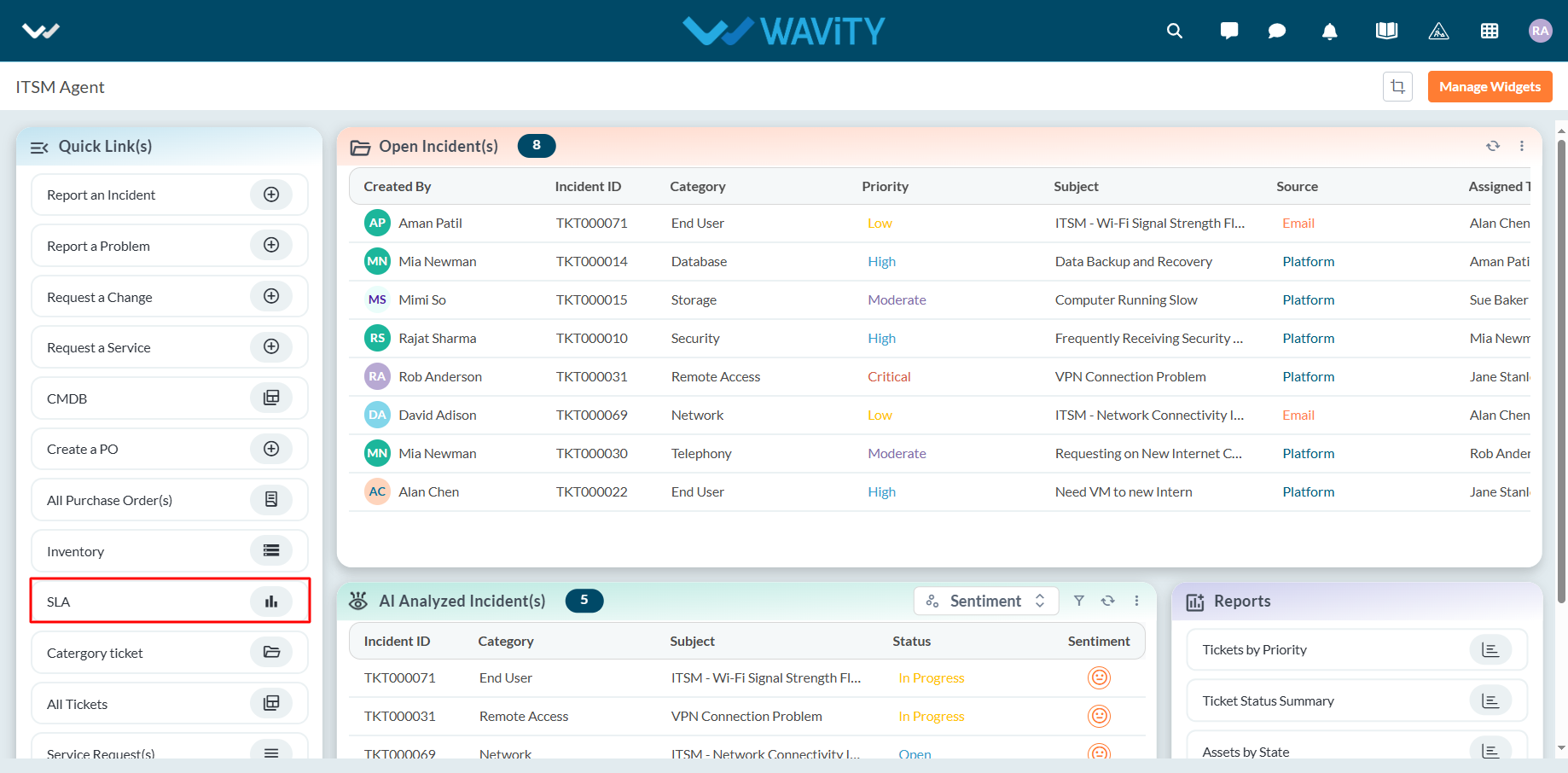Sort by Priority column header
Viewport: 1568px width, 773px height.
tap(885, 186)
